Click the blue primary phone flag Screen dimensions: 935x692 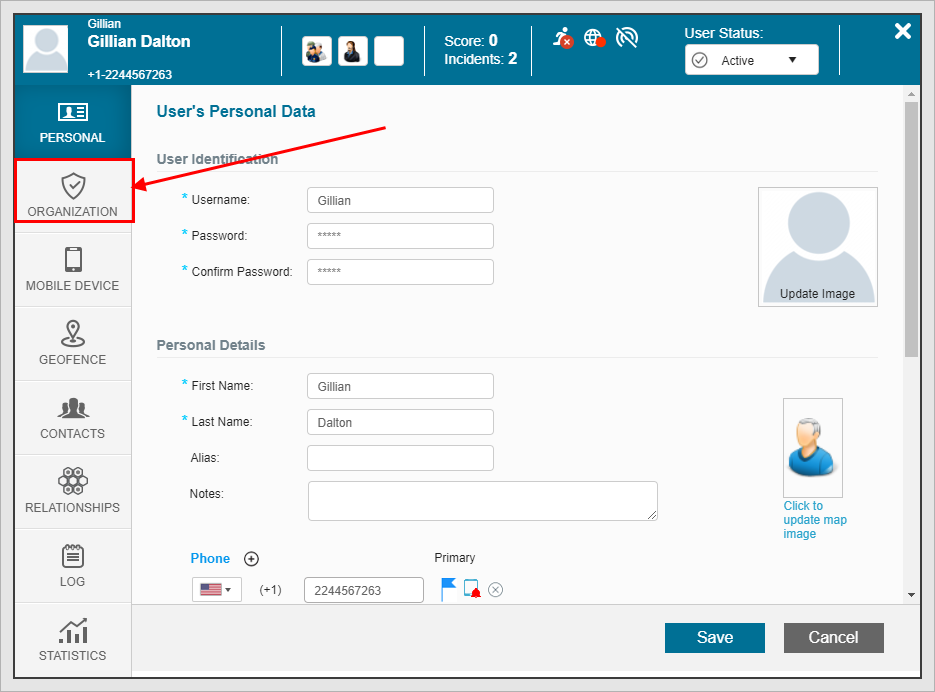(448, 589)
